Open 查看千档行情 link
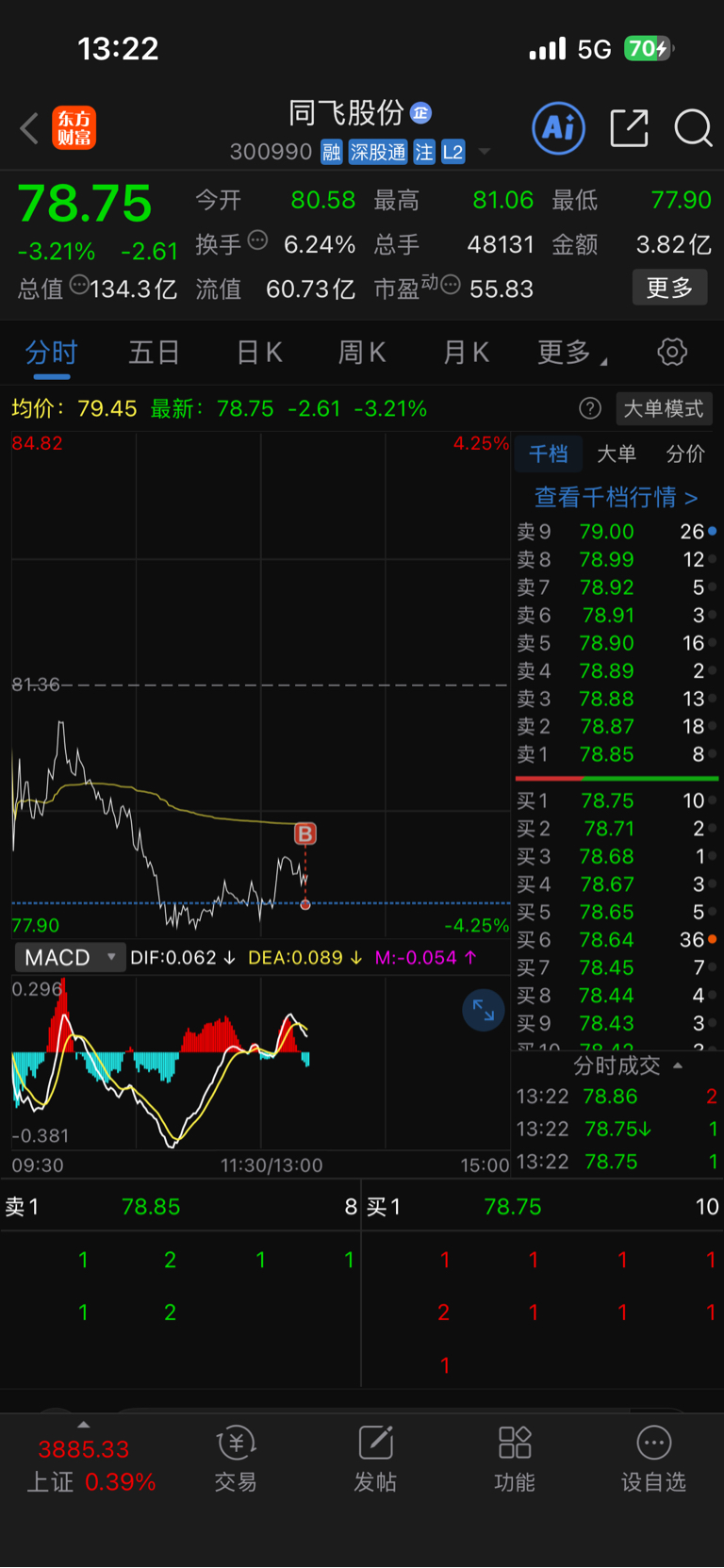724x1568 pixels. tap(616, 497)
